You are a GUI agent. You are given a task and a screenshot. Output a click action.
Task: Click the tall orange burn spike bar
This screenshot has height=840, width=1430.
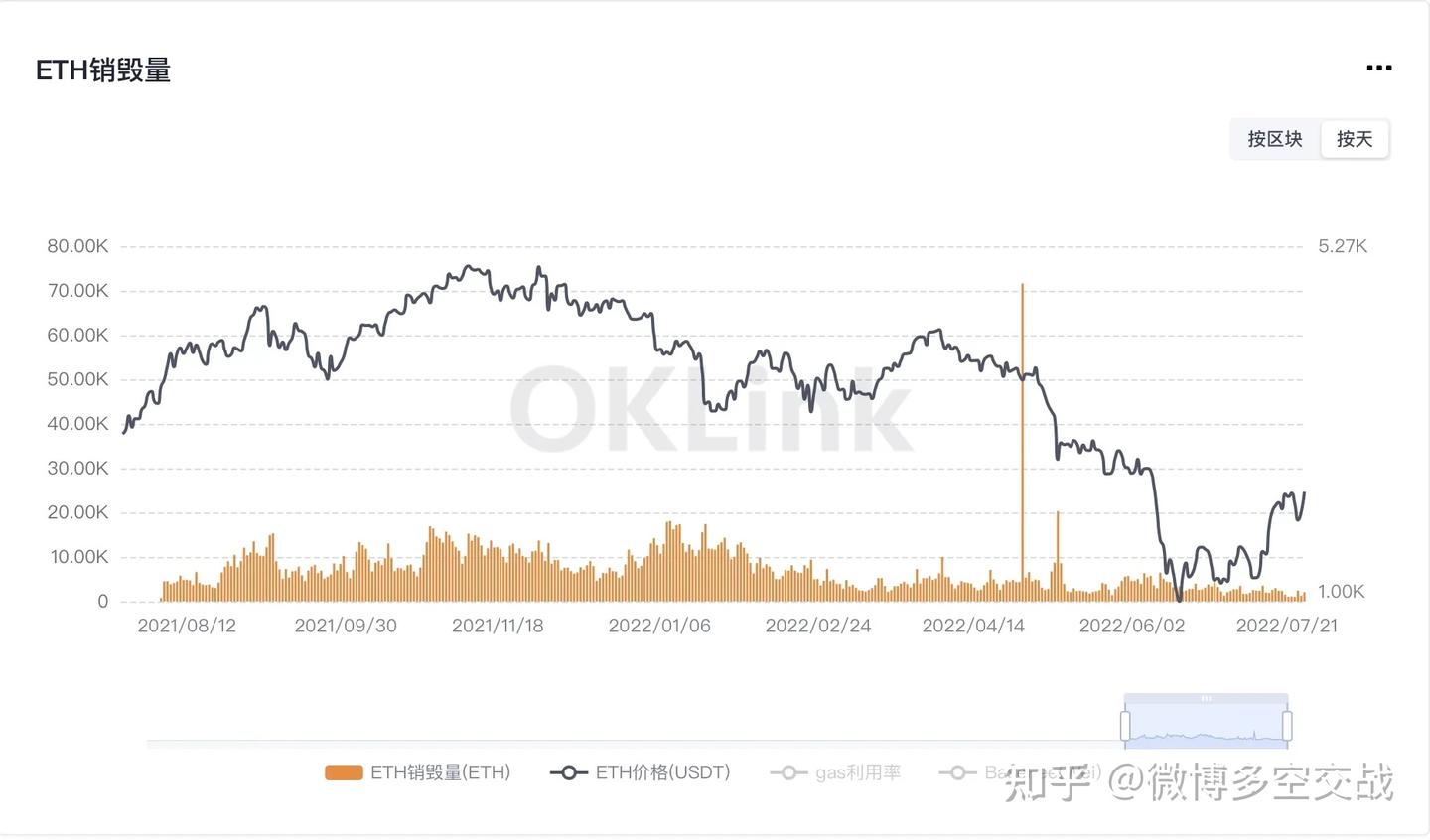(x=1022, y=437)
